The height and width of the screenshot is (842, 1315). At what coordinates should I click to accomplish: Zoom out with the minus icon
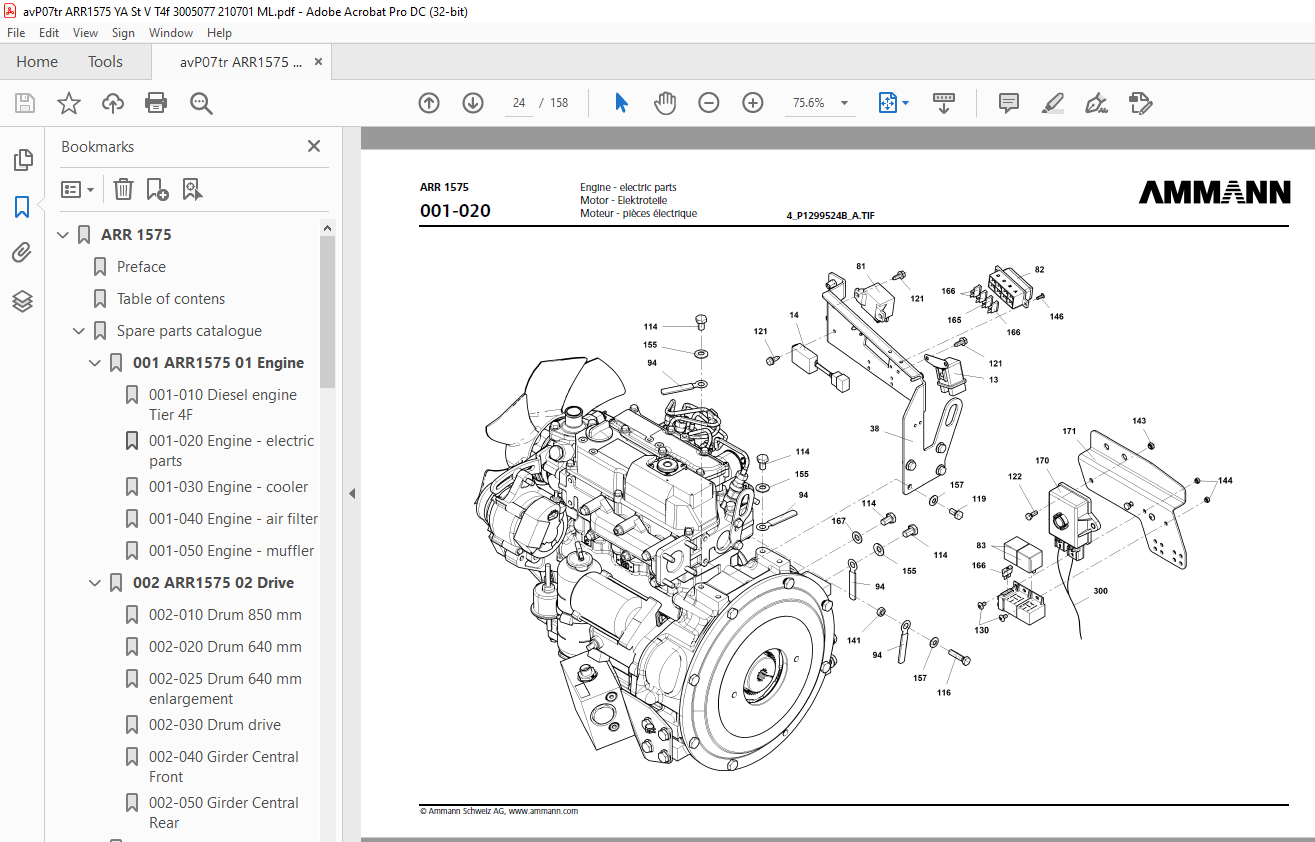tap(709, 103)
